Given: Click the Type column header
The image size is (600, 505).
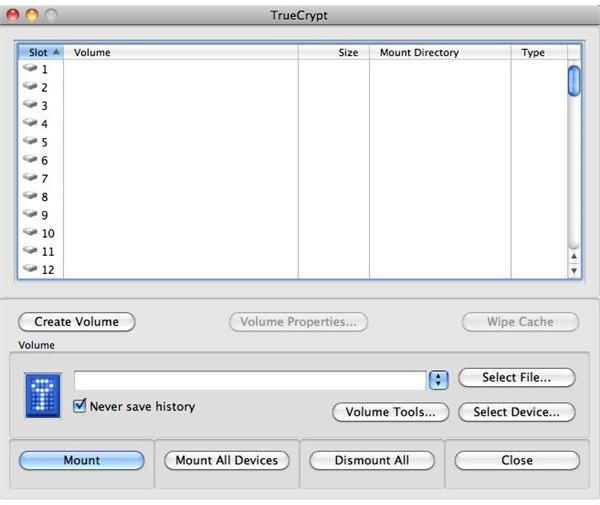Looking at the screenshot, I should click(539, 52).
